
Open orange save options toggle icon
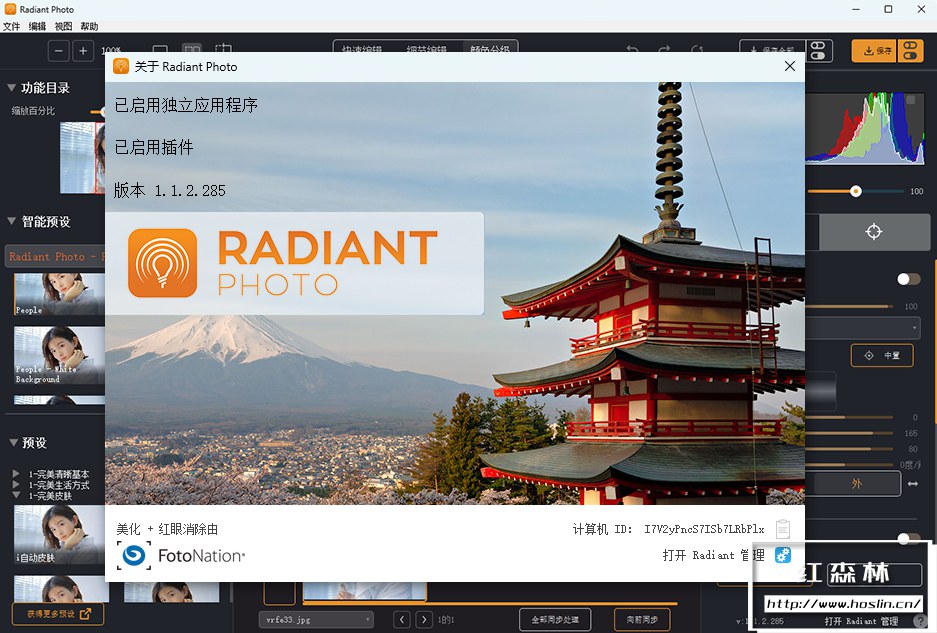910,50
